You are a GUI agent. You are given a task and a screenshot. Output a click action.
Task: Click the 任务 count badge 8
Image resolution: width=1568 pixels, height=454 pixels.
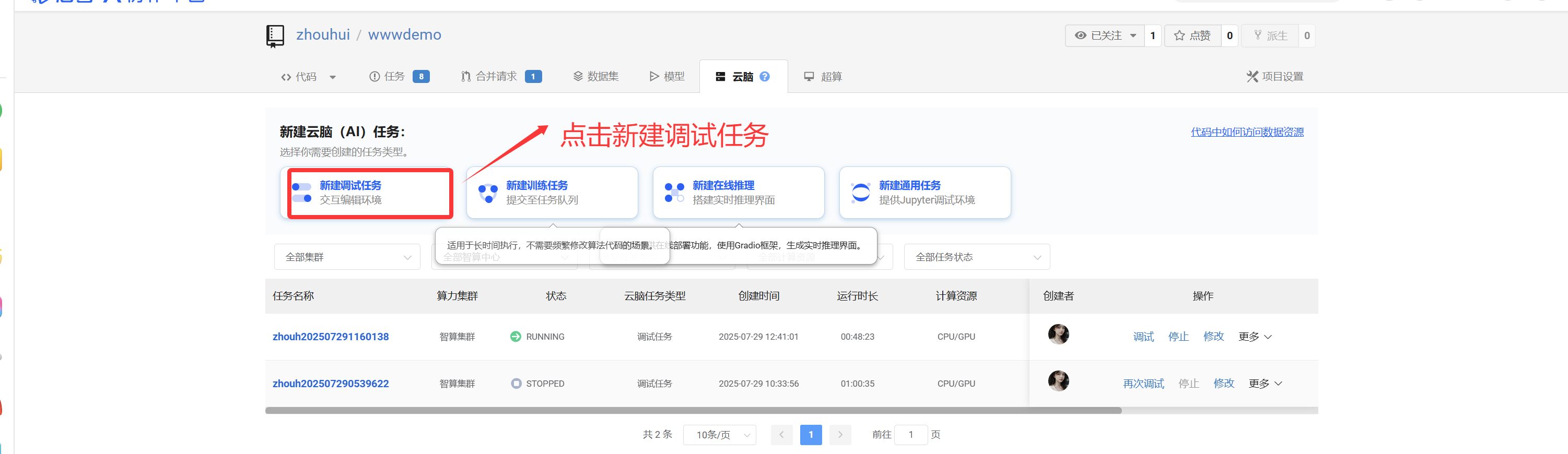click(420, 77)
